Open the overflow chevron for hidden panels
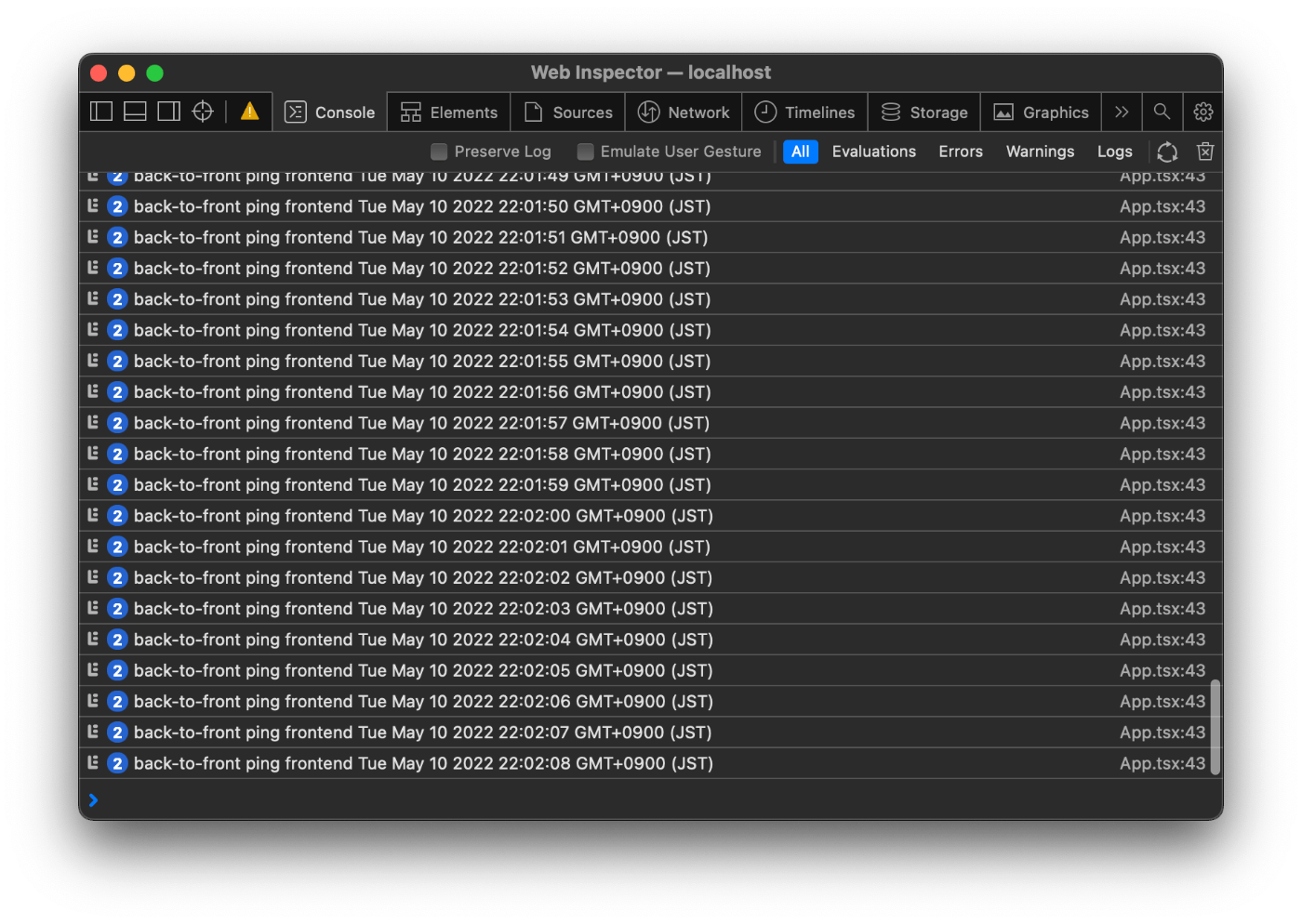The height and width of the screenshot is (924, 1302). pyautogui.click(x=1121, y=112)
